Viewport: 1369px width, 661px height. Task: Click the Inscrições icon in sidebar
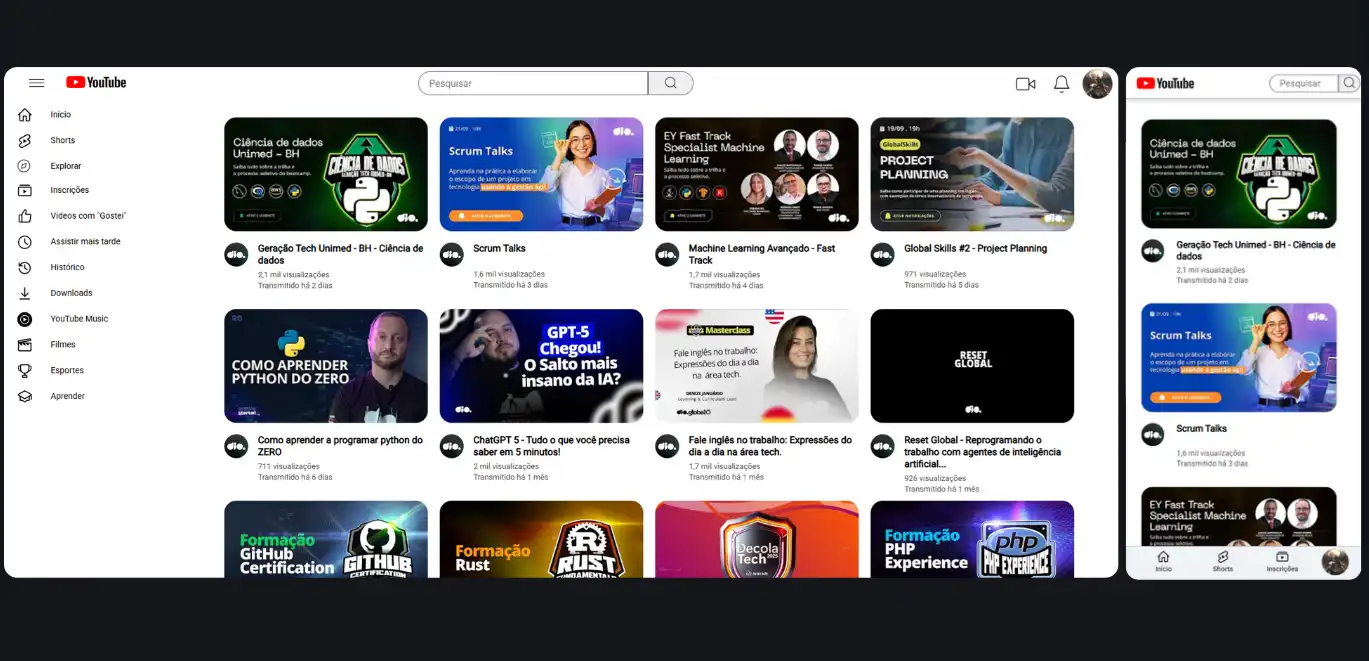(x=25, y=190)
